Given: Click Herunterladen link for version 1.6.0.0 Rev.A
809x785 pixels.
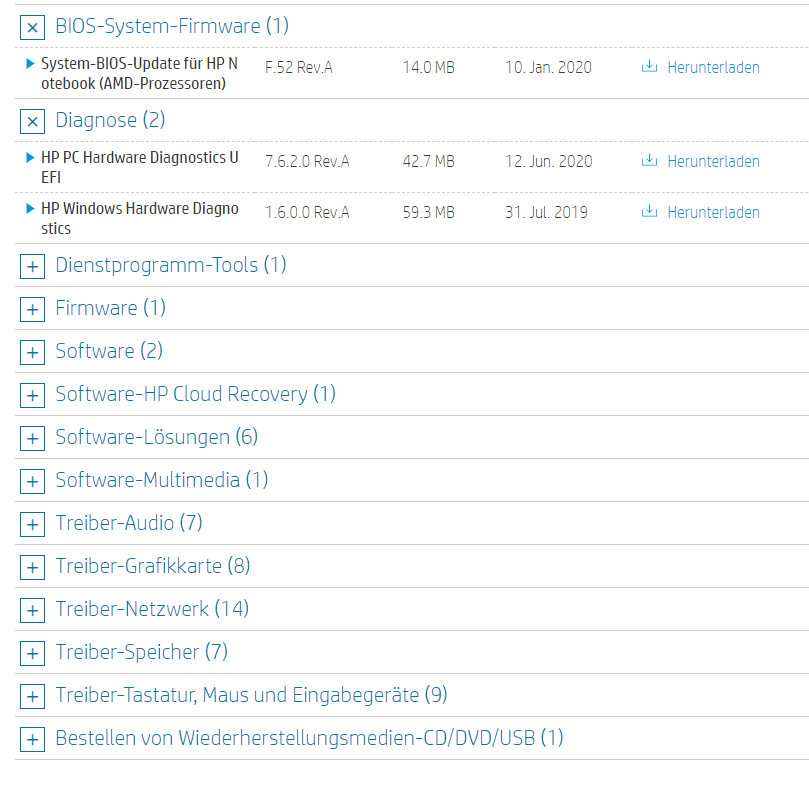Looking at the screenshot, I should 713,212.
